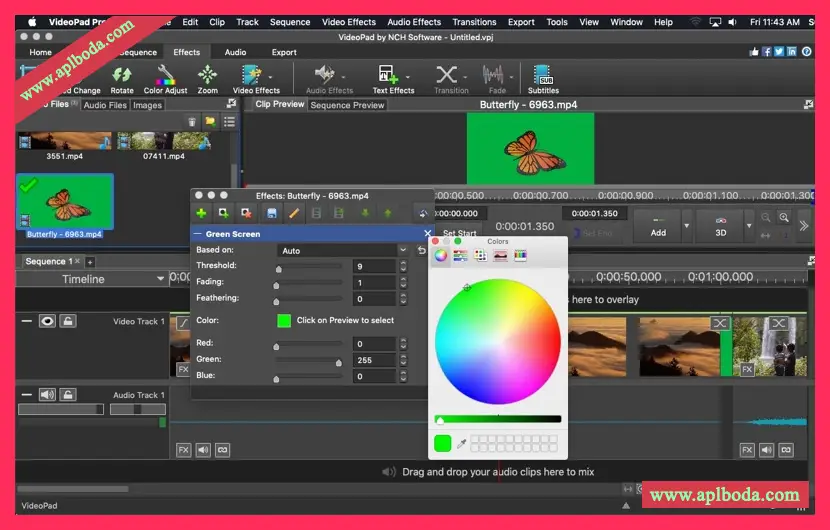Open the 3D options button
This screenshot has height=530, width=830.
(x=720, y=226)
